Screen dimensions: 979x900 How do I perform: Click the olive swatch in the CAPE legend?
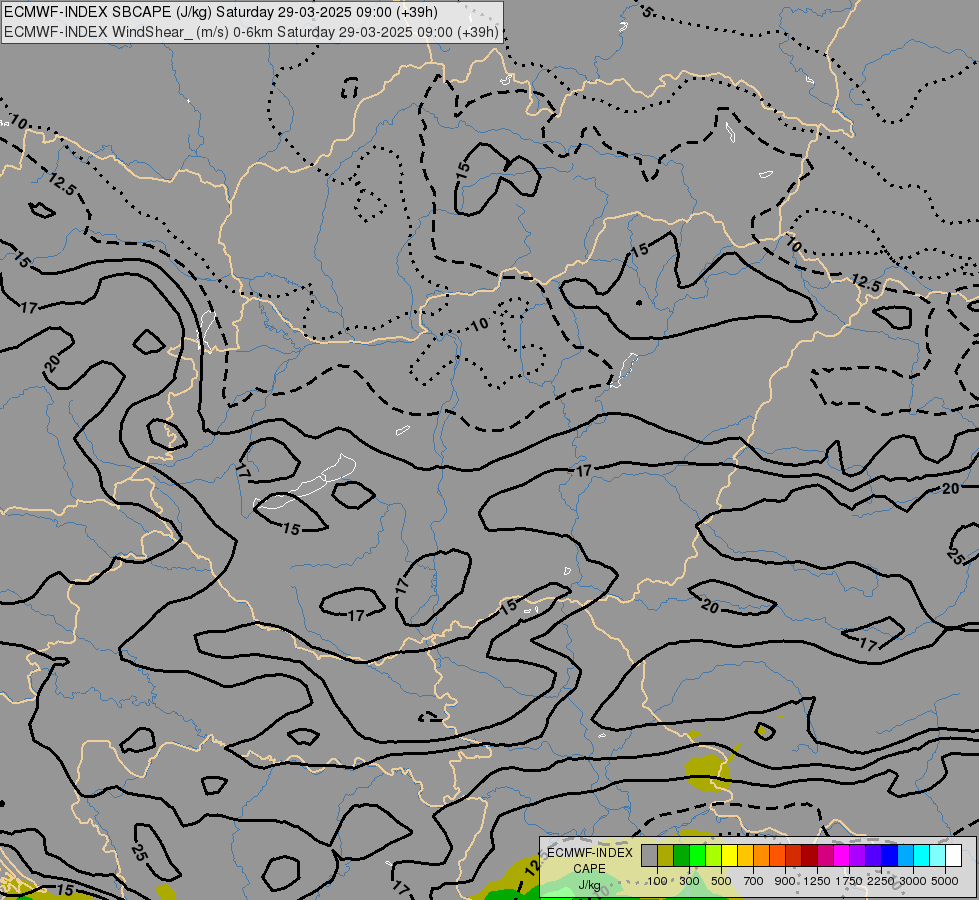coord(666,856)
